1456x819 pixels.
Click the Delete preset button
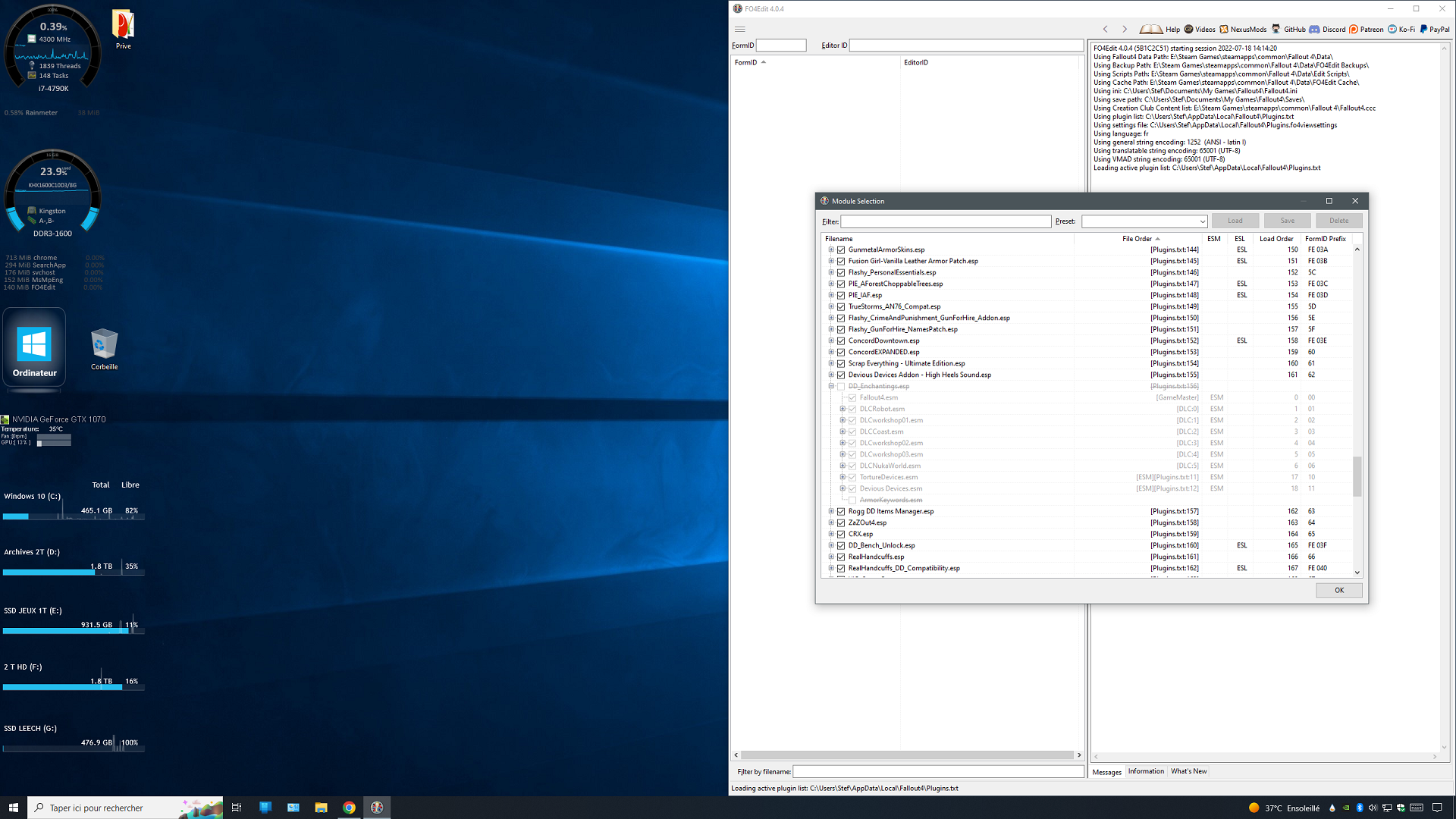pos(1339,221)
